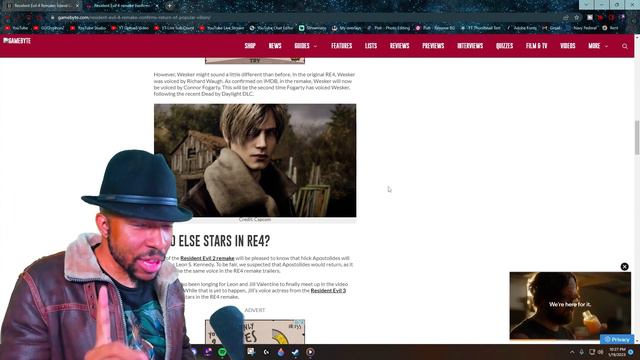Click the media player taskbar icon
Image resolution: width=640 pixels, height=360 pixels.
pyautogui.click(x=310, y=352)
